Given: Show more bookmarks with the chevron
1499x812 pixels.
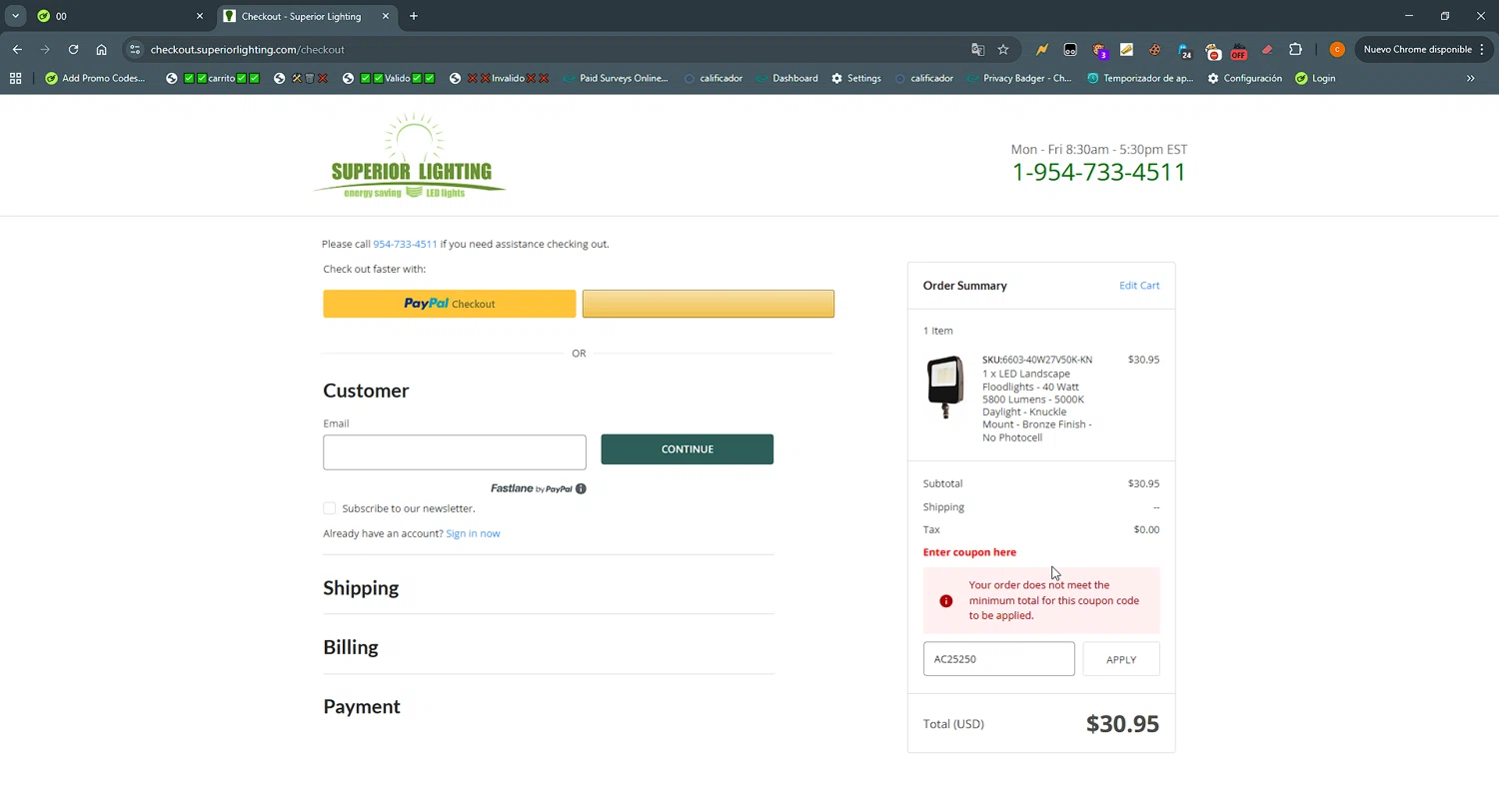Looking at the screenshot, I should 1470,78.
